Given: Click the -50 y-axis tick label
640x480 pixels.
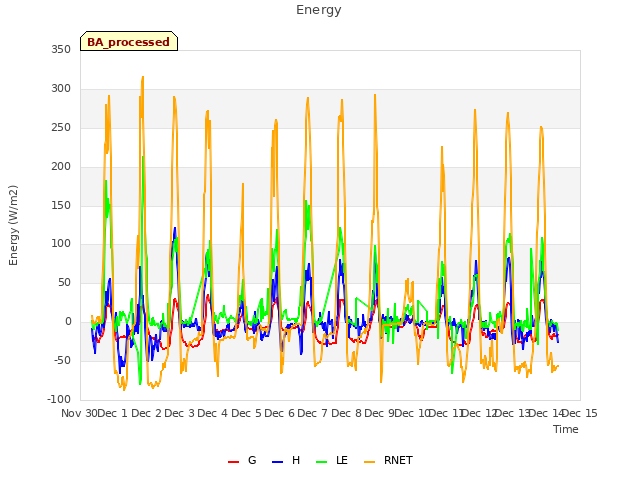Looking at the screenshot, I should [x=62, y=360].
